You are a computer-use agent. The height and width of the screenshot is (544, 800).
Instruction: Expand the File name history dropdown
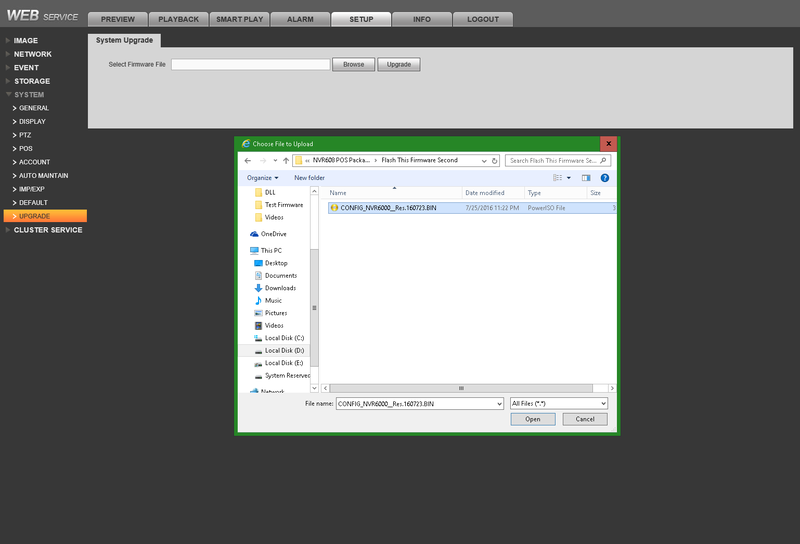[498, 403]
